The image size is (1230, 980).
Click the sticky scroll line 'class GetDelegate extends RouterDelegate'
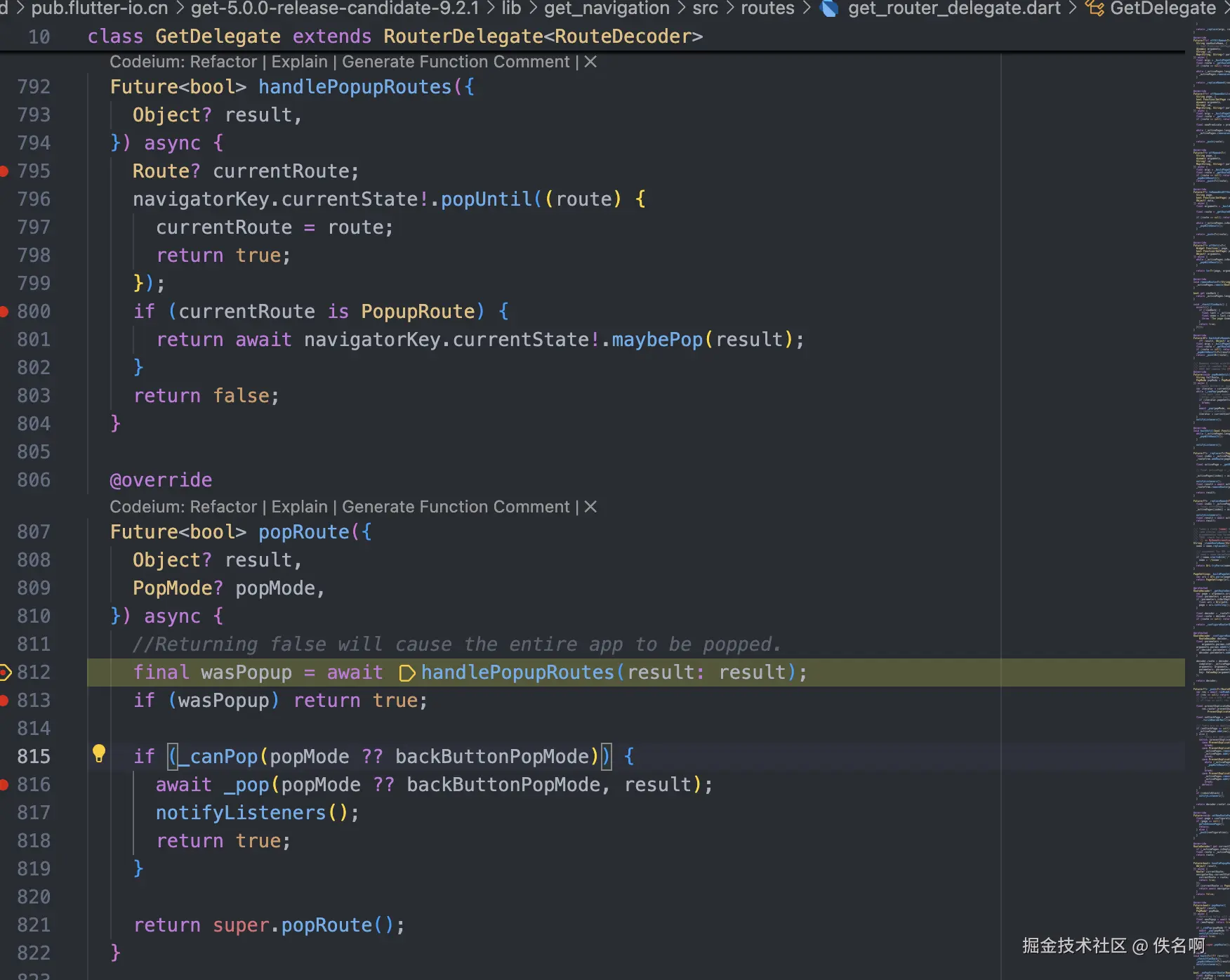pos(395,37)
